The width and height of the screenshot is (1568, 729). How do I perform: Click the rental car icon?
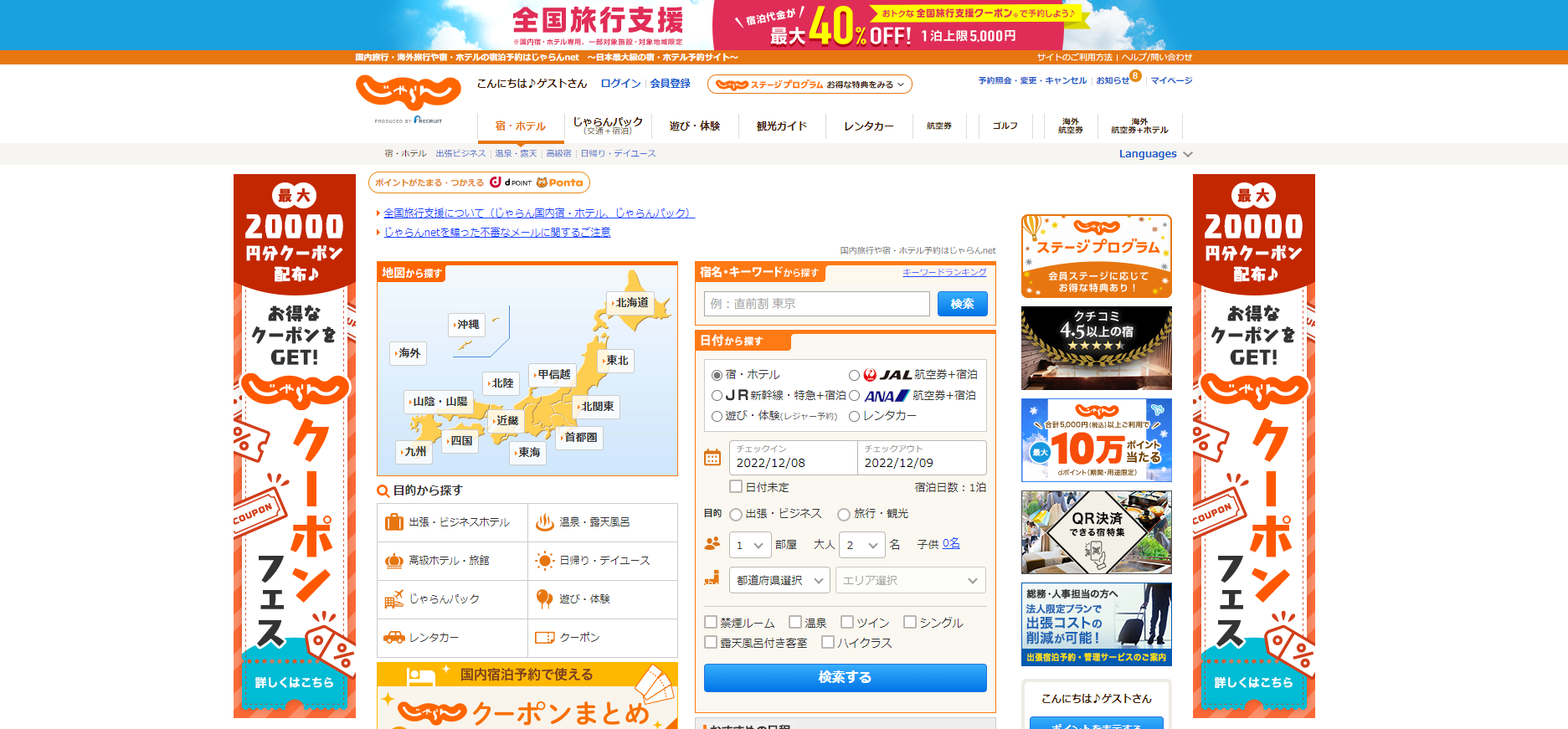(x=393, y=638)
